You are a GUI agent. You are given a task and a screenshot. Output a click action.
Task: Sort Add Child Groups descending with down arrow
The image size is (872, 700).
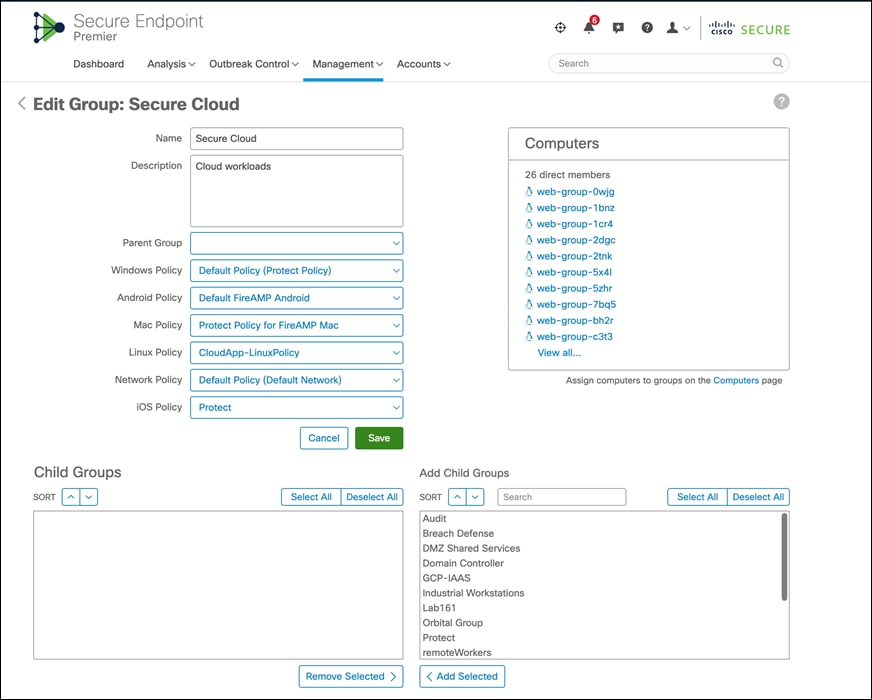pyautogui.click(x=475, y=497)
